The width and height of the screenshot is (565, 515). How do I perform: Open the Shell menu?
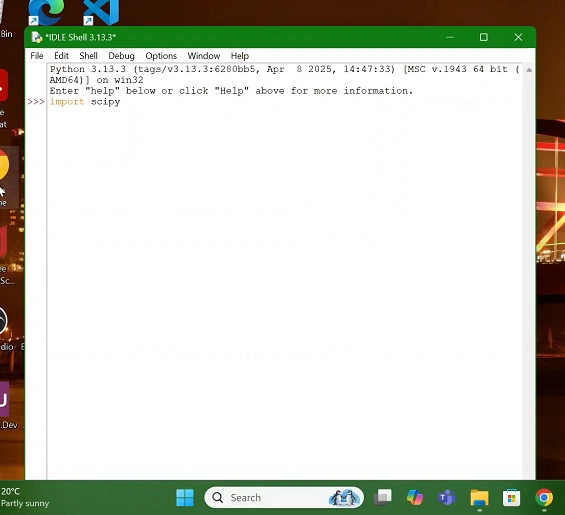(88, 56)
